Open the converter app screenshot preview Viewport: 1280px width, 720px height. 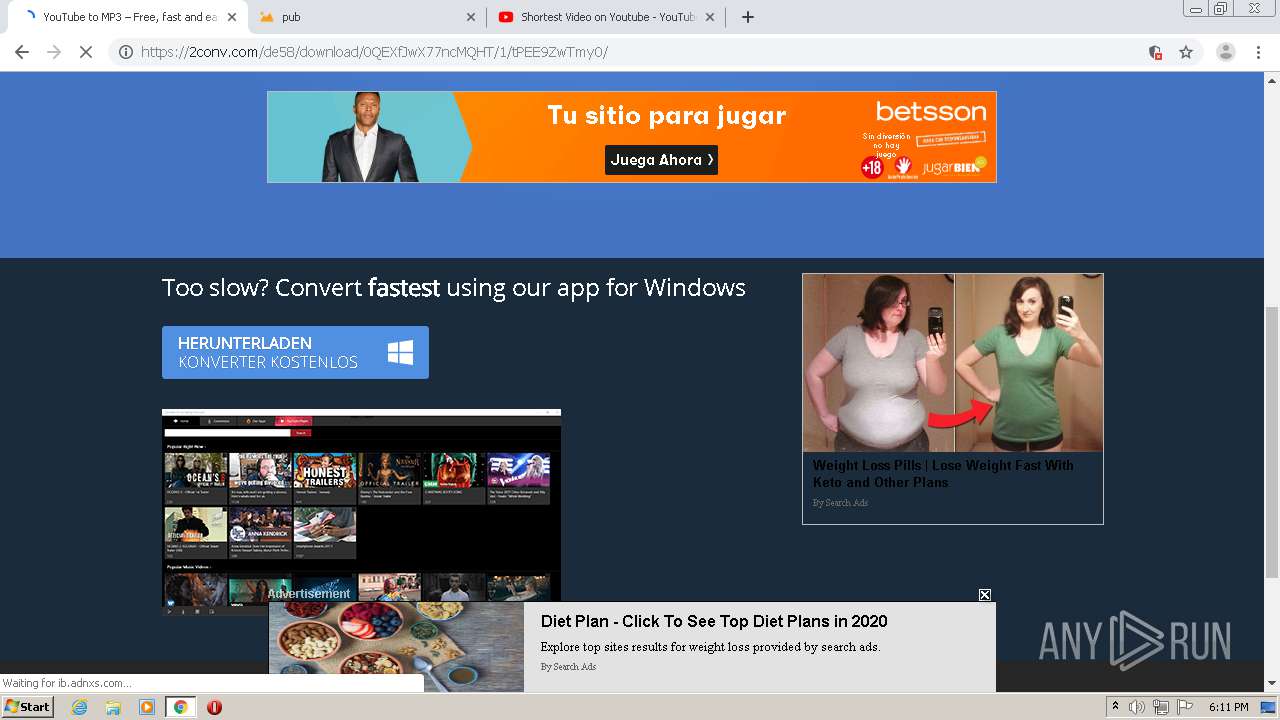pyautogui.click(x=361, y=511)
